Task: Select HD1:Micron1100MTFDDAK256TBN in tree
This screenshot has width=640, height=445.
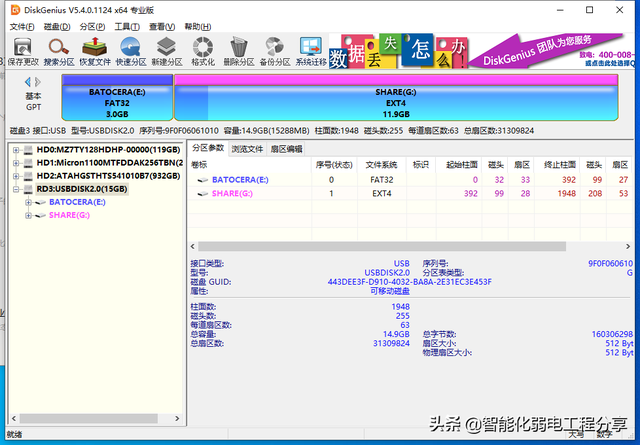Action: [x=109, y=163]
